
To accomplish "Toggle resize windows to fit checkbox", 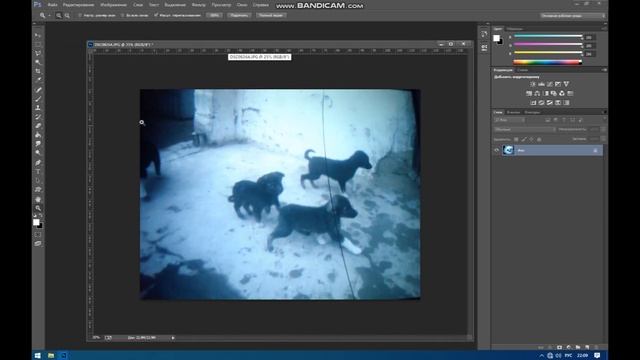I will click(80, 16).
